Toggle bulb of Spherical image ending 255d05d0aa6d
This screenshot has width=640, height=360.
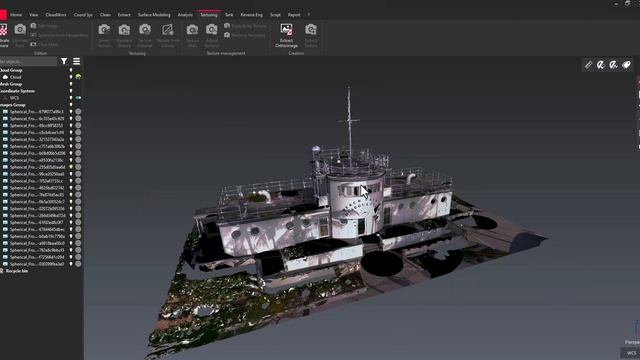pyautogui.click(x=71, y=167)
